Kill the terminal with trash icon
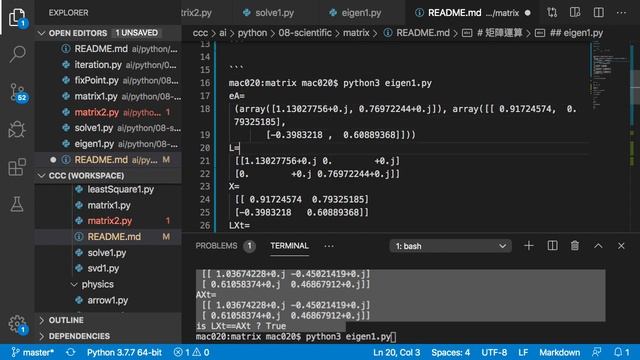 (x=575, y=246)
